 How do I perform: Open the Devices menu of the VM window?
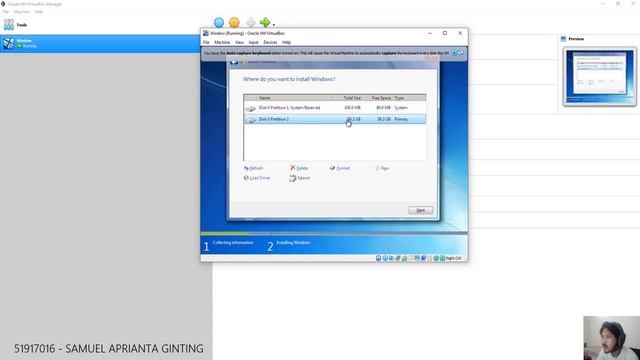270,42
